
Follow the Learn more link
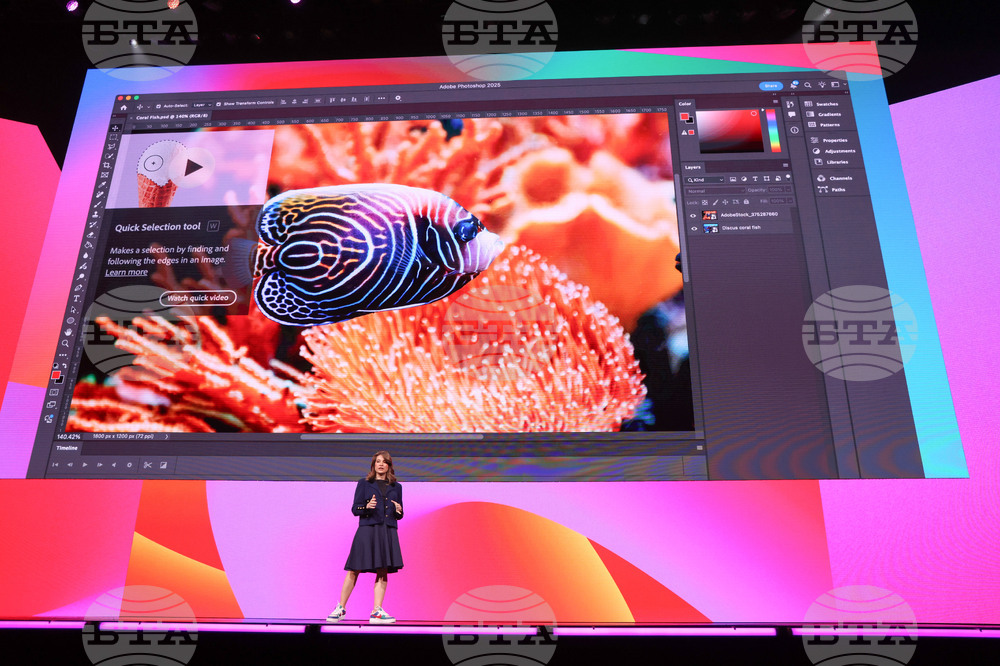point(127,272)
